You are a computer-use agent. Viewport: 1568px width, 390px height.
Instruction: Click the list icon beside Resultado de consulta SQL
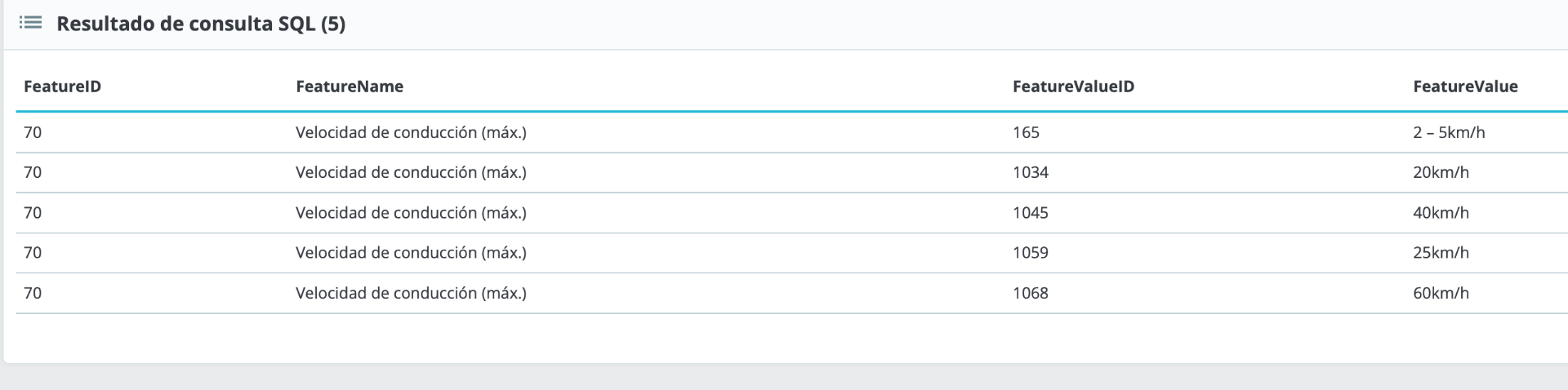pos(30,23)
